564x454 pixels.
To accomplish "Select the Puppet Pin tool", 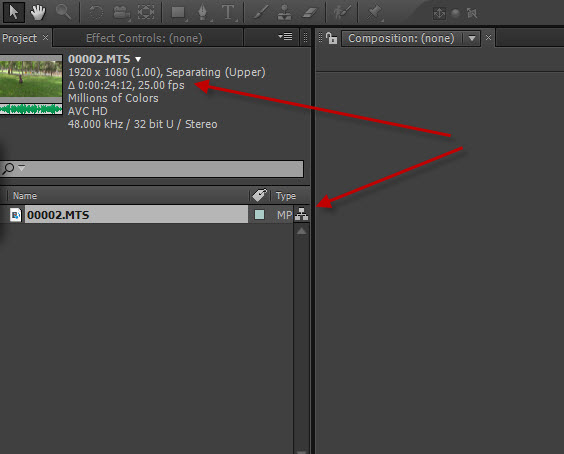I will (x=374, y=13).
